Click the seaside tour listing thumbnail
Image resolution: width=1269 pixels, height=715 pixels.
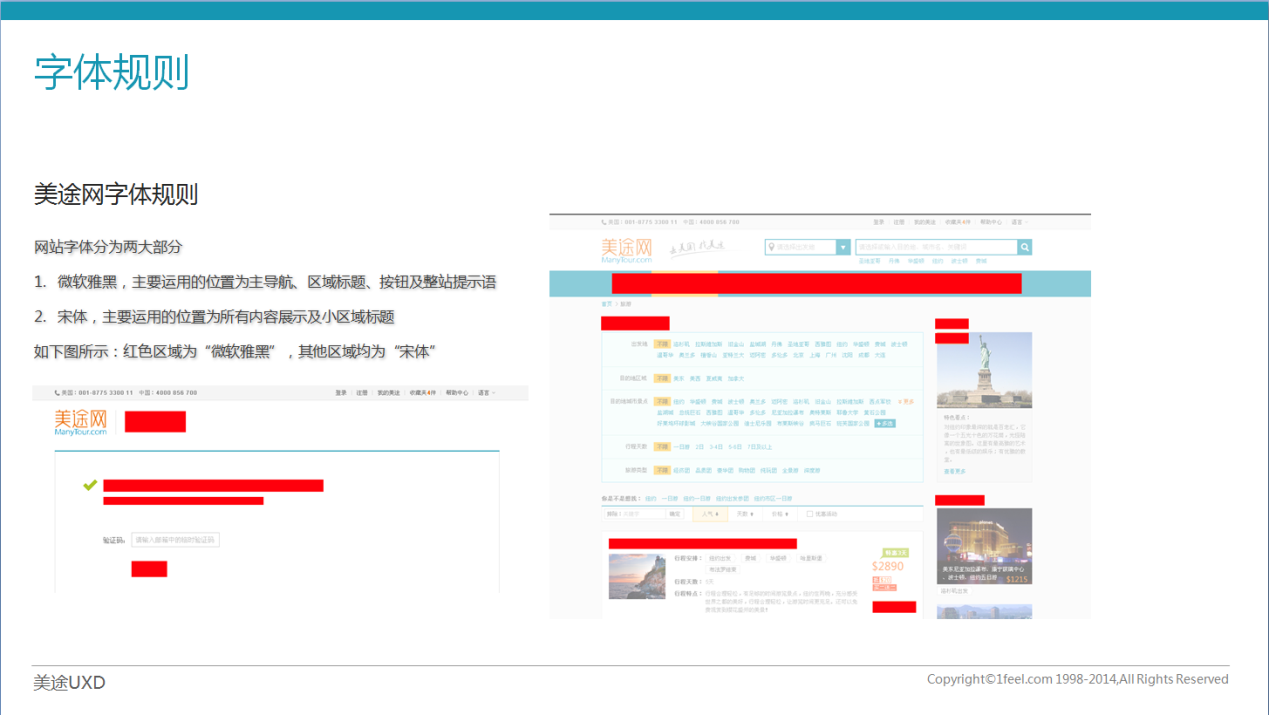tap(636, 577)
